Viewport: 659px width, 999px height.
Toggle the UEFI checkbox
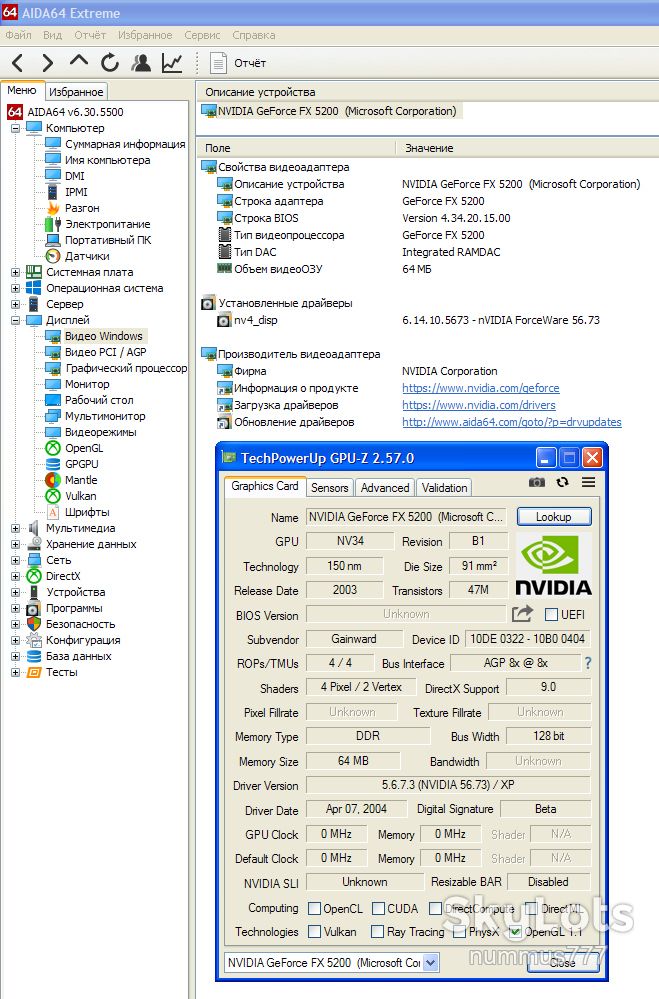coord(551,615)
